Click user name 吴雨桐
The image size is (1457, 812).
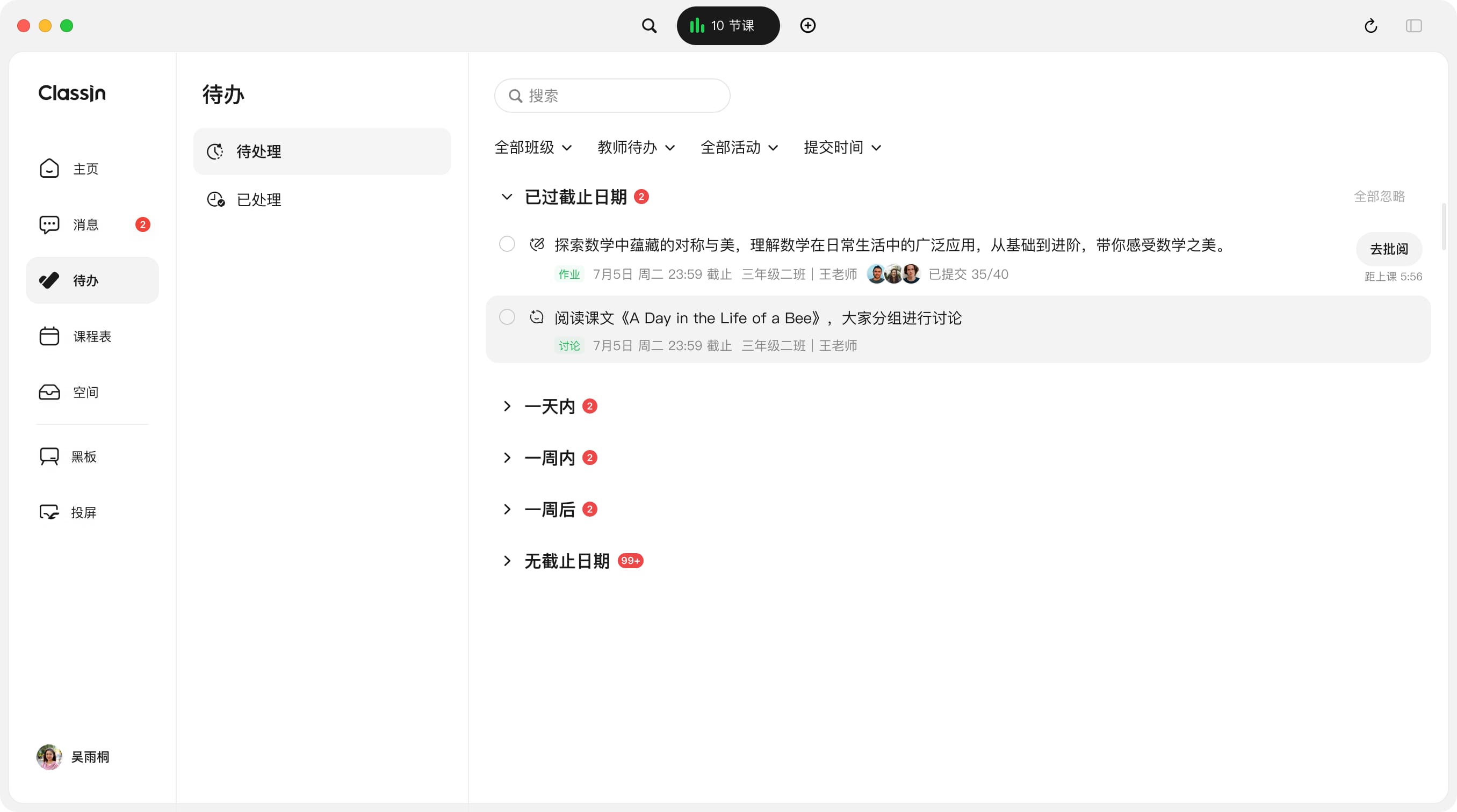click(90, 757)
